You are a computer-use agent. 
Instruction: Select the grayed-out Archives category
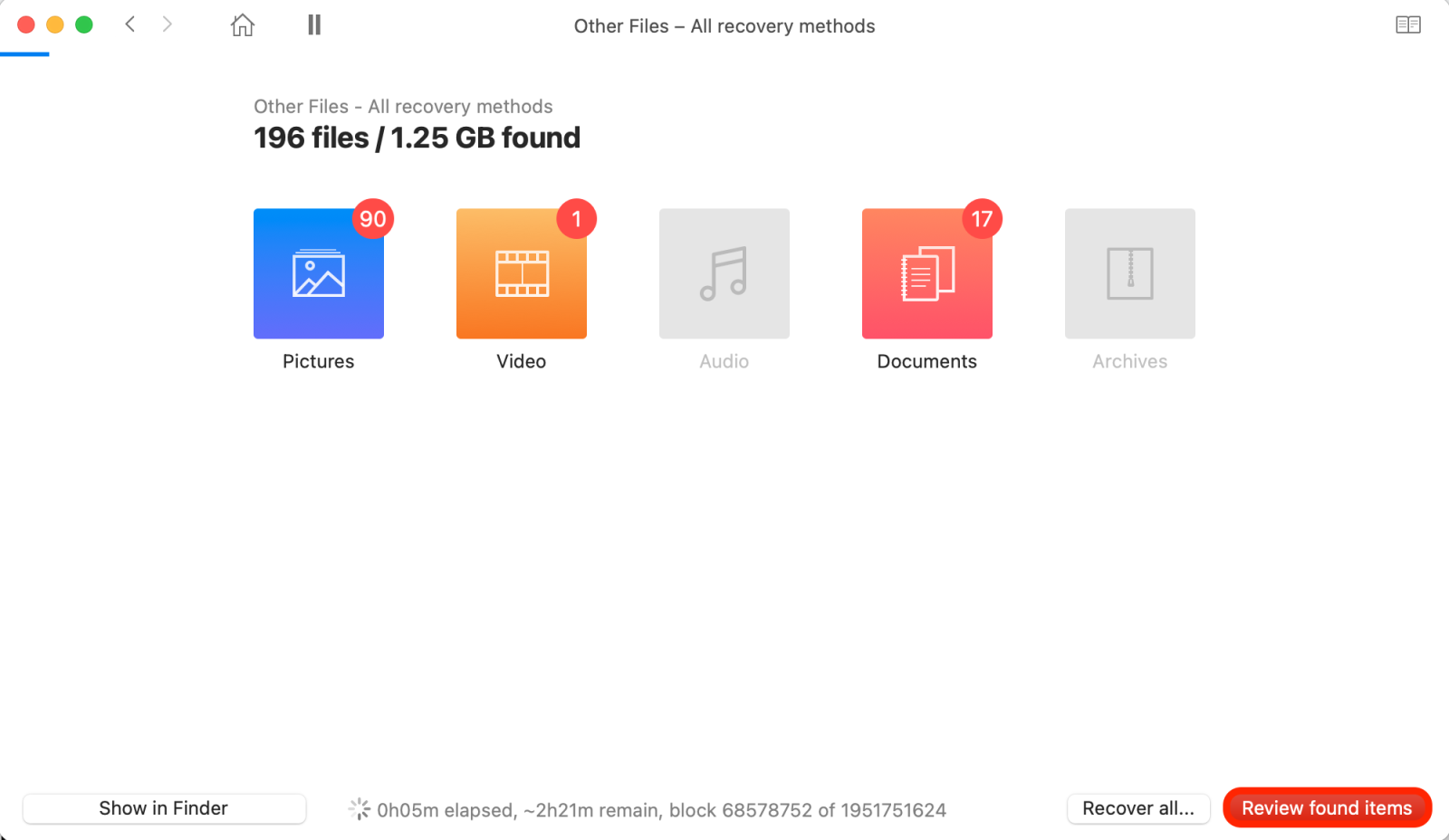(x=1129, y=273)
